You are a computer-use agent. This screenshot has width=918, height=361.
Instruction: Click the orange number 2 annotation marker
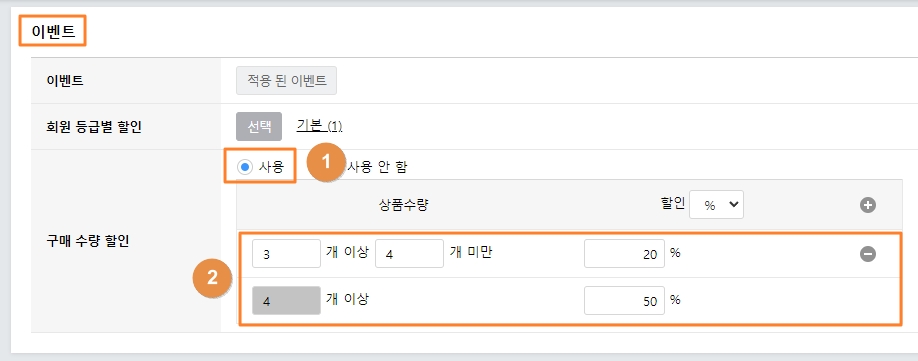(212, 278)
